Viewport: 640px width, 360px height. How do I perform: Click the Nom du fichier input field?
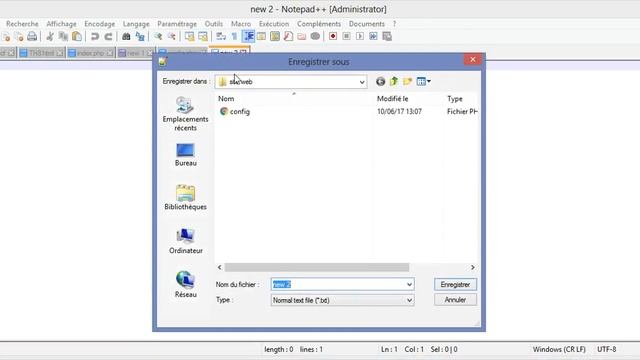coord(342,284)
